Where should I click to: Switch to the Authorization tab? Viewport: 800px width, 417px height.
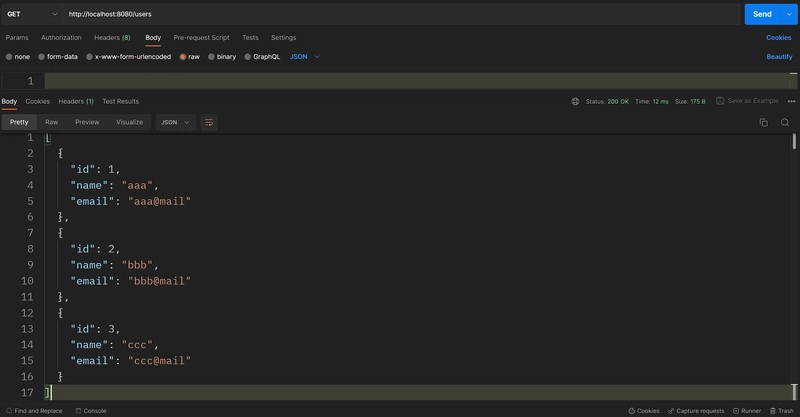pyautogui.click(x=61, y=38)
